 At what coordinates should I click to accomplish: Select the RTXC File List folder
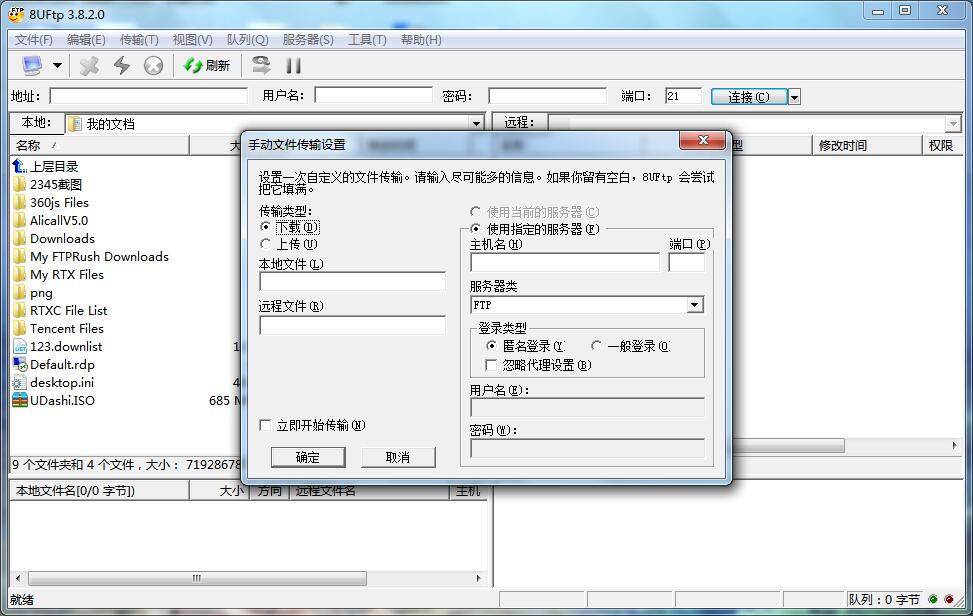[x=60, y=310]
